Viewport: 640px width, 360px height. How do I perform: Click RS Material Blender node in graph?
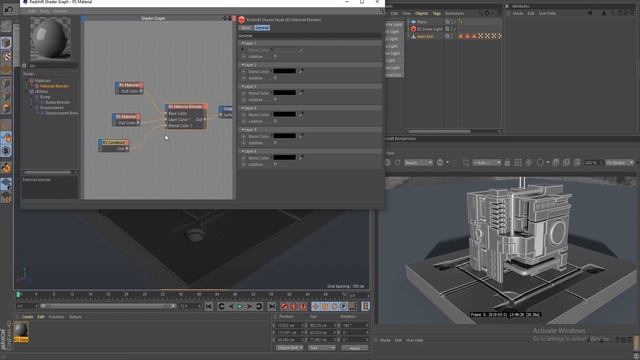click(186, 116)
